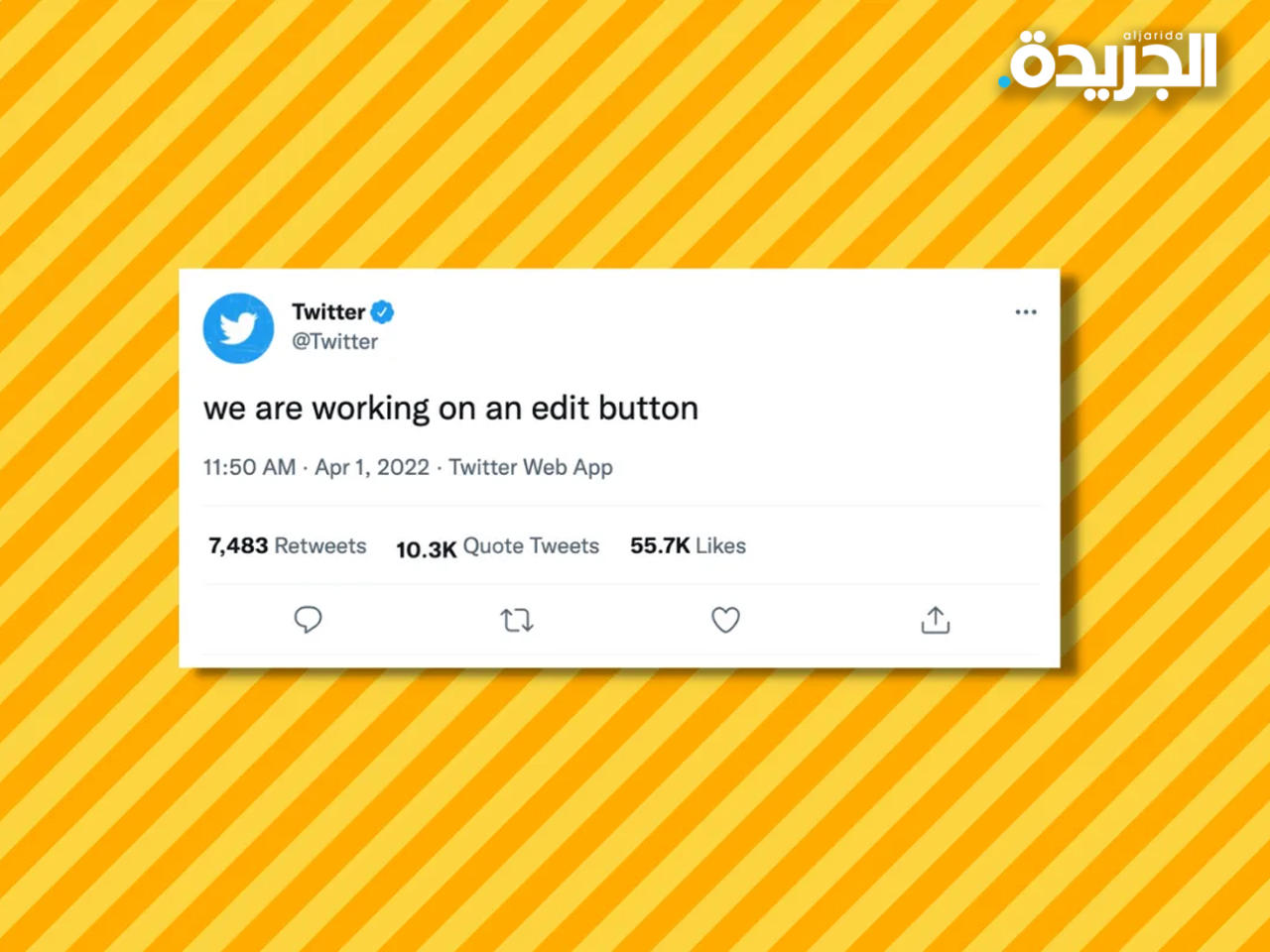Click the @Twitter handle

(x=334, y=341)
